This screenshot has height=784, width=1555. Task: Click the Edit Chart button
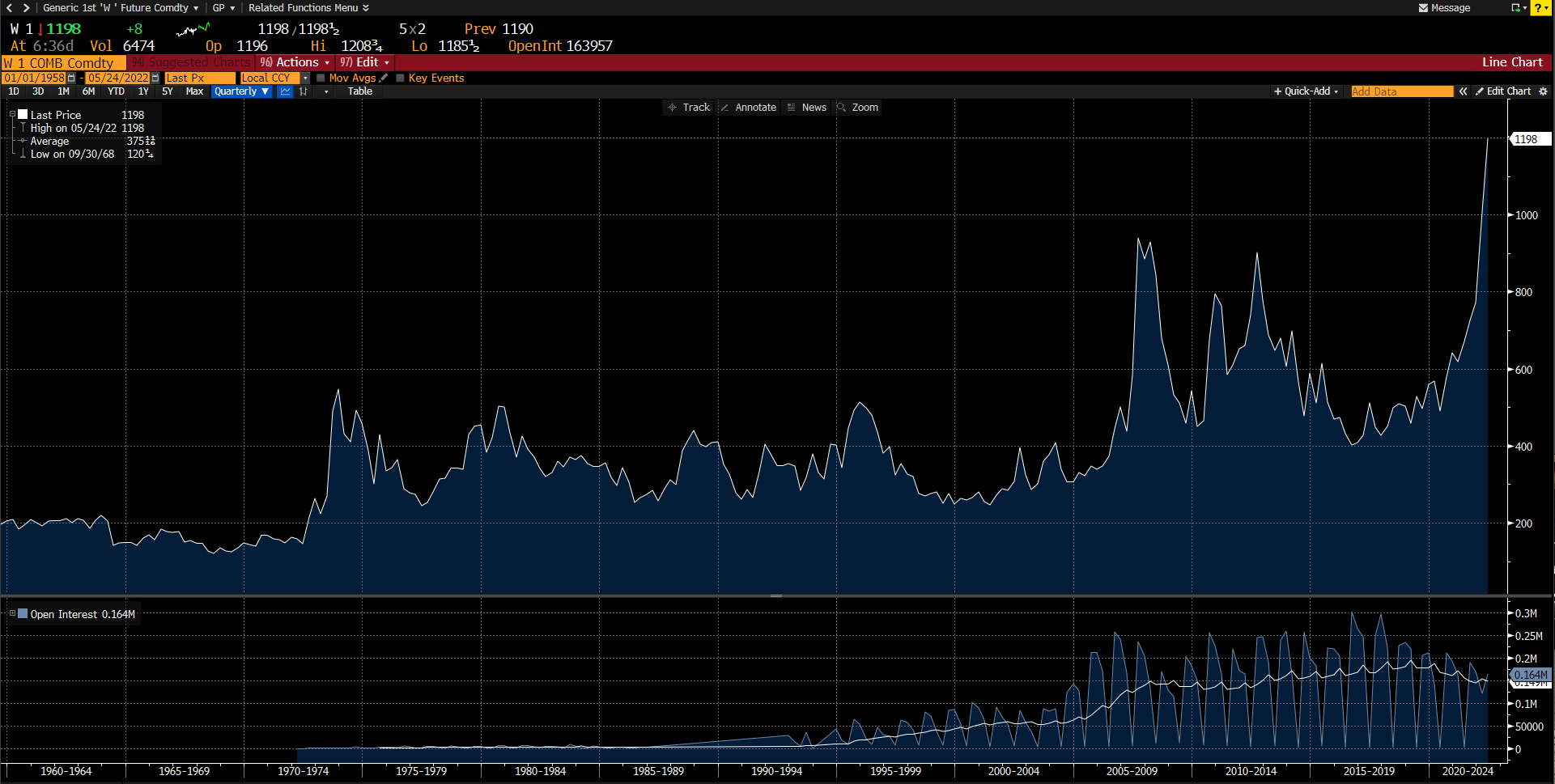tap(1503, 91)
